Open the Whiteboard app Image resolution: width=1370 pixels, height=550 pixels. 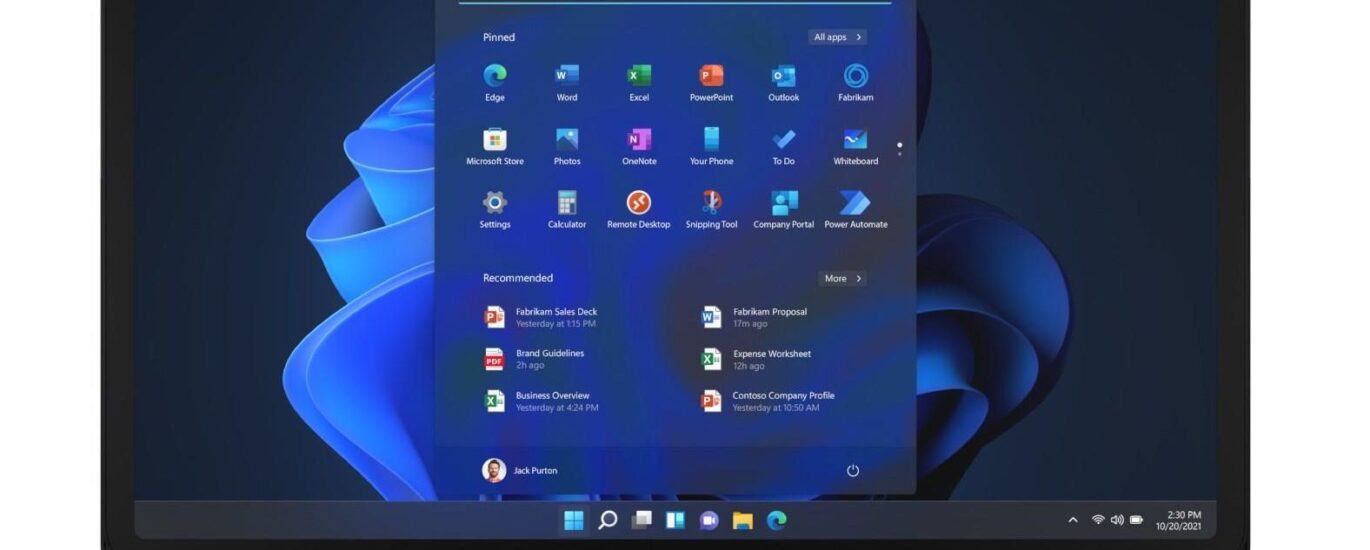point(855,147)
